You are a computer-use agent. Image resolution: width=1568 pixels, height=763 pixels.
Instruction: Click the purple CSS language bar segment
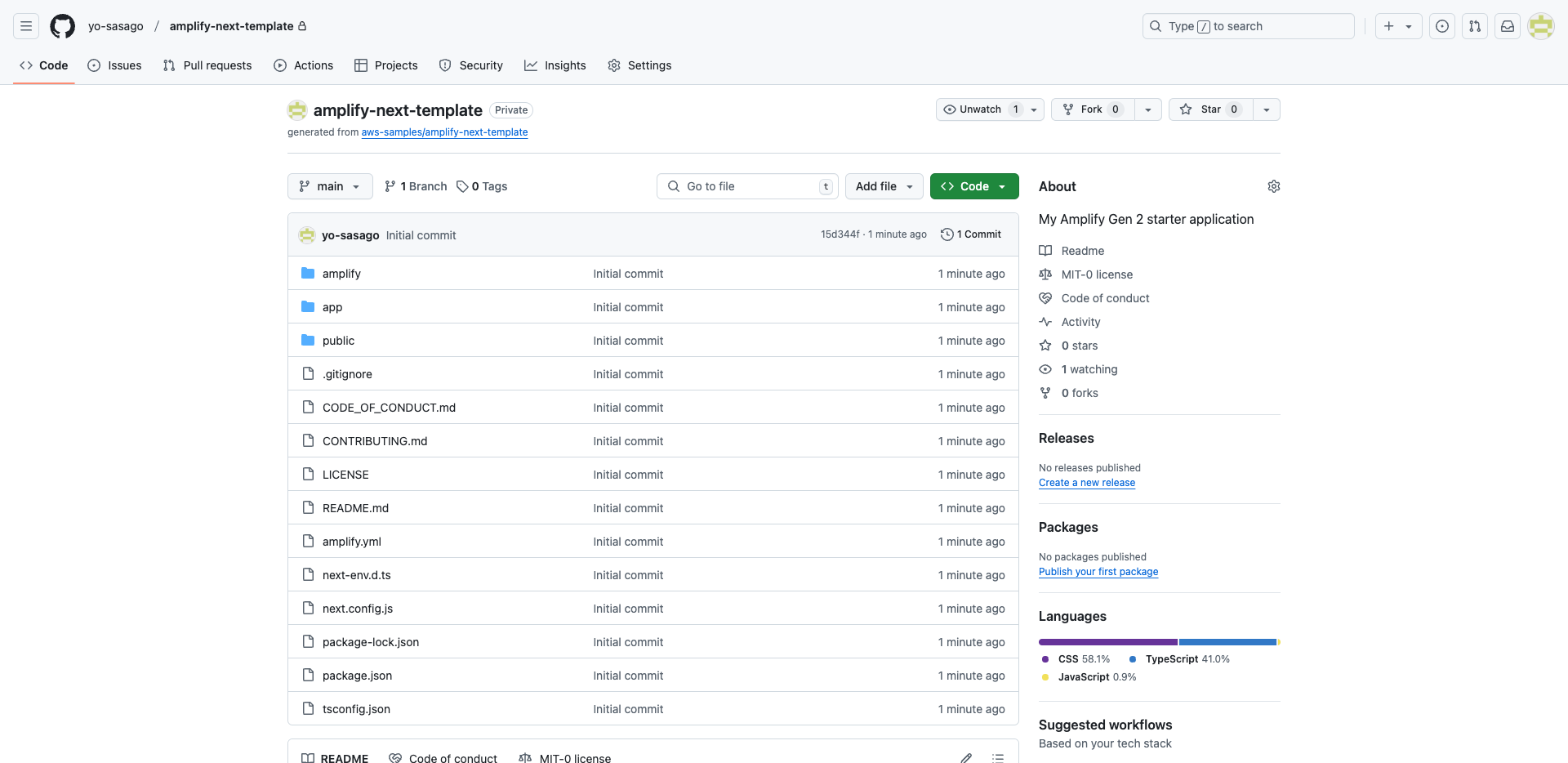[1108, 642]
